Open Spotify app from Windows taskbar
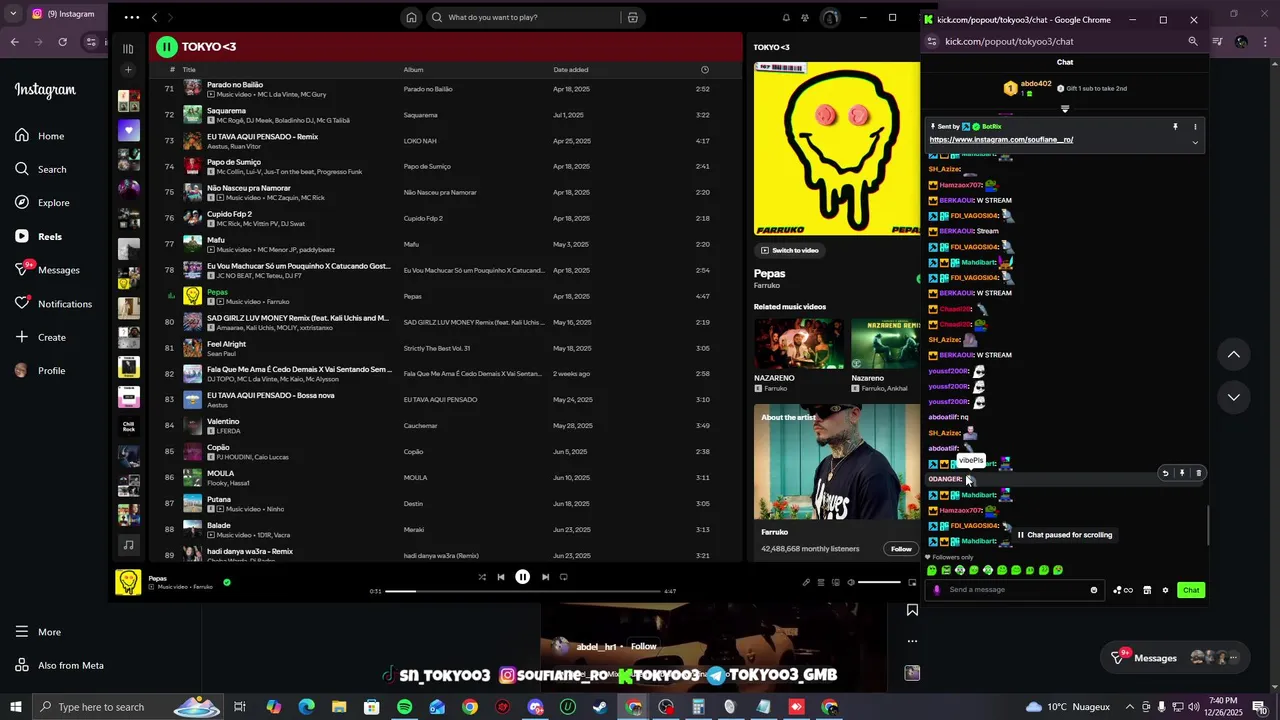 coord(404,707)
